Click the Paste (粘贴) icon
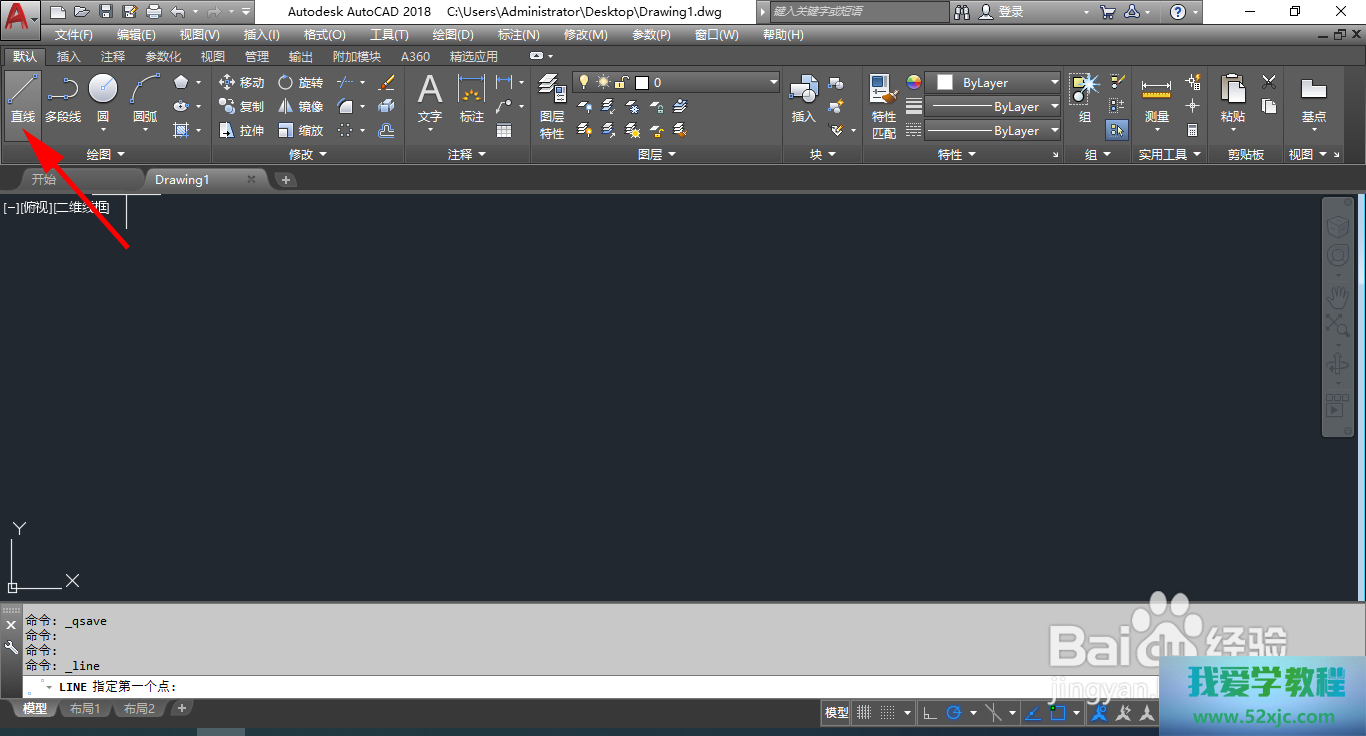 [x=1233, y=100]
